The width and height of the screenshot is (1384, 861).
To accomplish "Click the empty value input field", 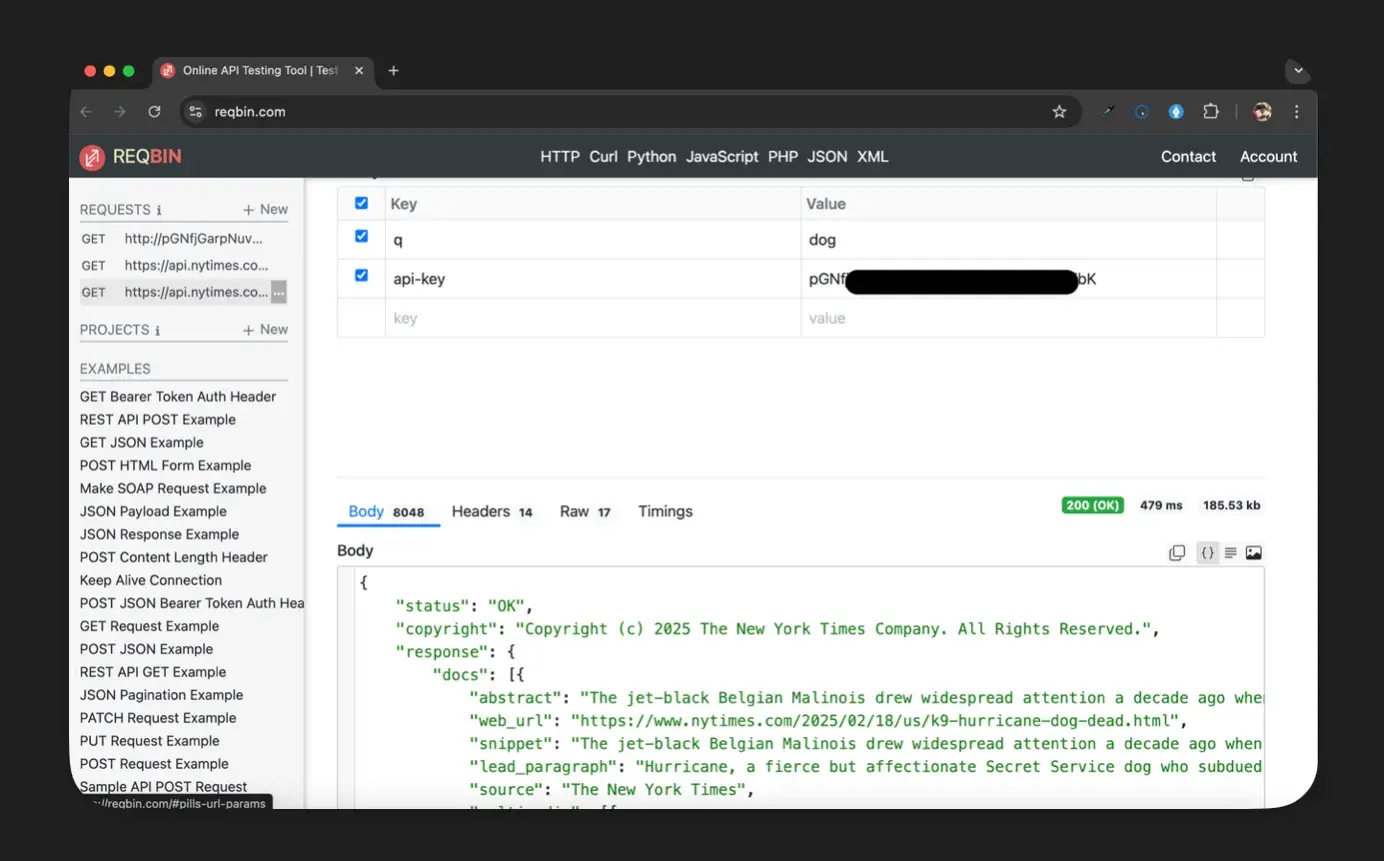I will pos(1008,318).
